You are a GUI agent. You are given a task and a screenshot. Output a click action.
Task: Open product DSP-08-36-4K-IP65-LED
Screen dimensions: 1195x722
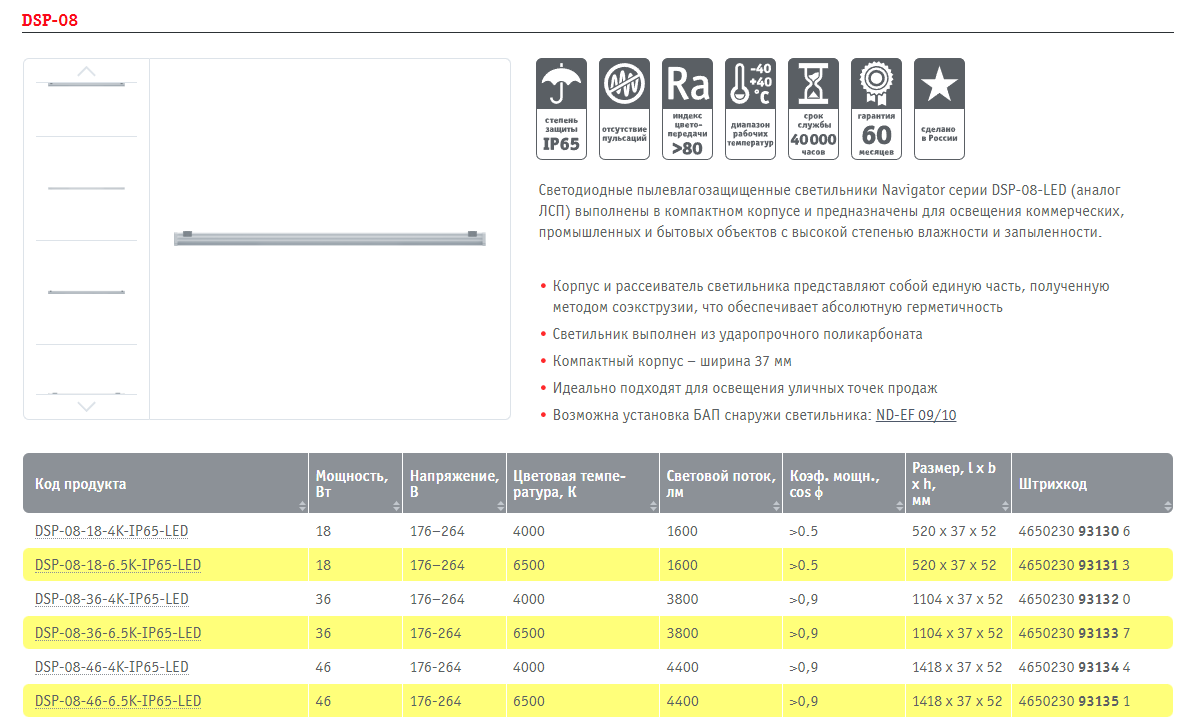111,599
